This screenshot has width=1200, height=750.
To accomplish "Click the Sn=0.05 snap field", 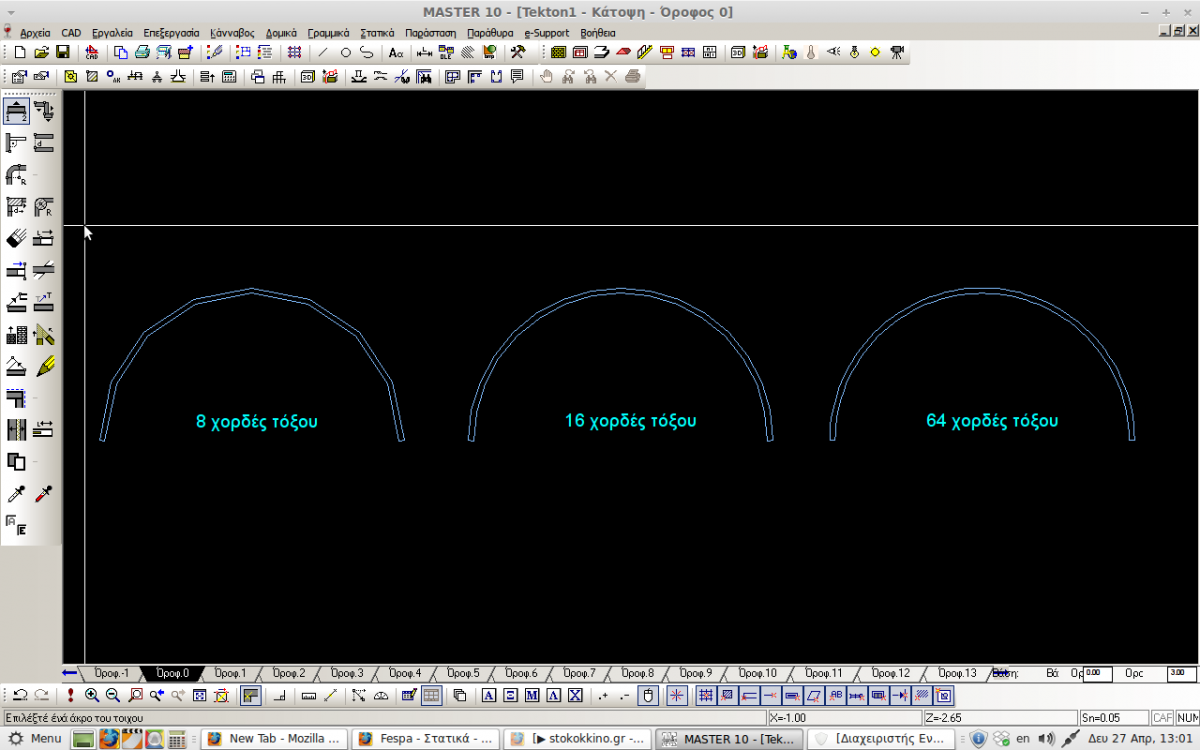I will point(1113,718).
